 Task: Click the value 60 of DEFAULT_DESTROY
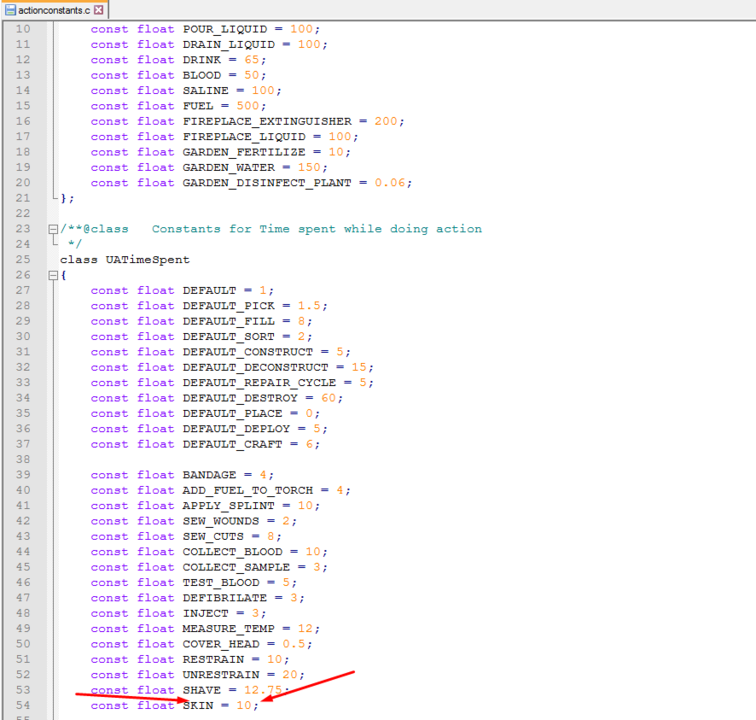[328, 398]
